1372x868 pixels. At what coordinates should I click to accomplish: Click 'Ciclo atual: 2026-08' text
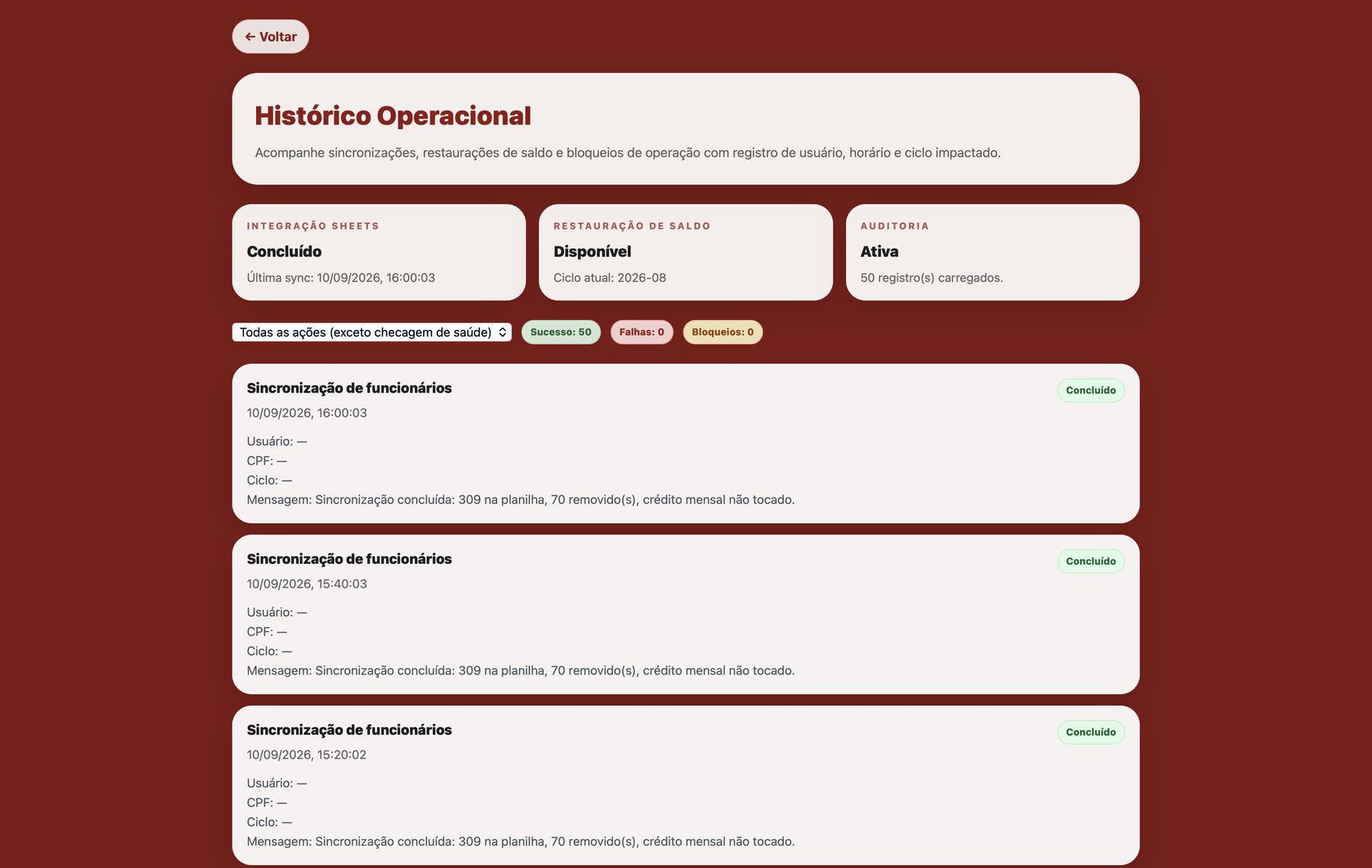point(610,278)
